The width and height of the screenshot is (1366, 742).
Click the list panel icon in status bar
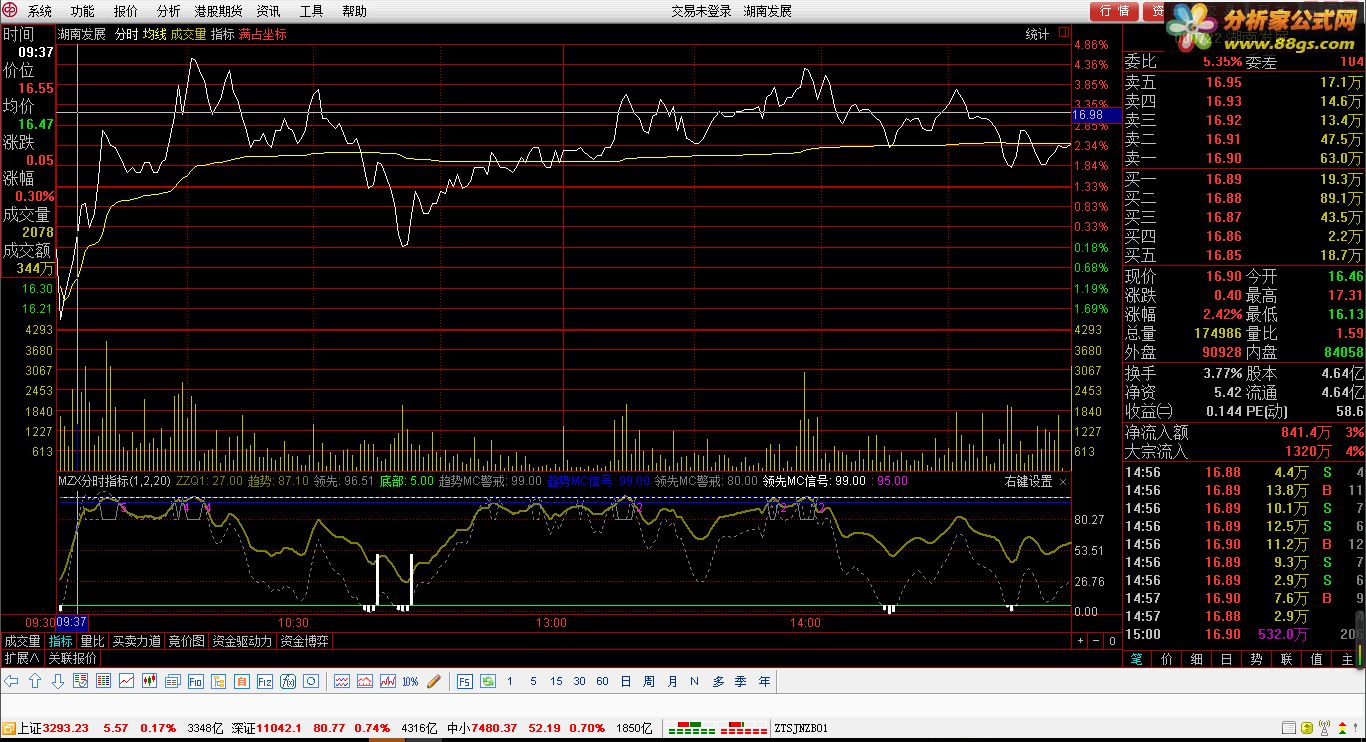click(1289, 727)
